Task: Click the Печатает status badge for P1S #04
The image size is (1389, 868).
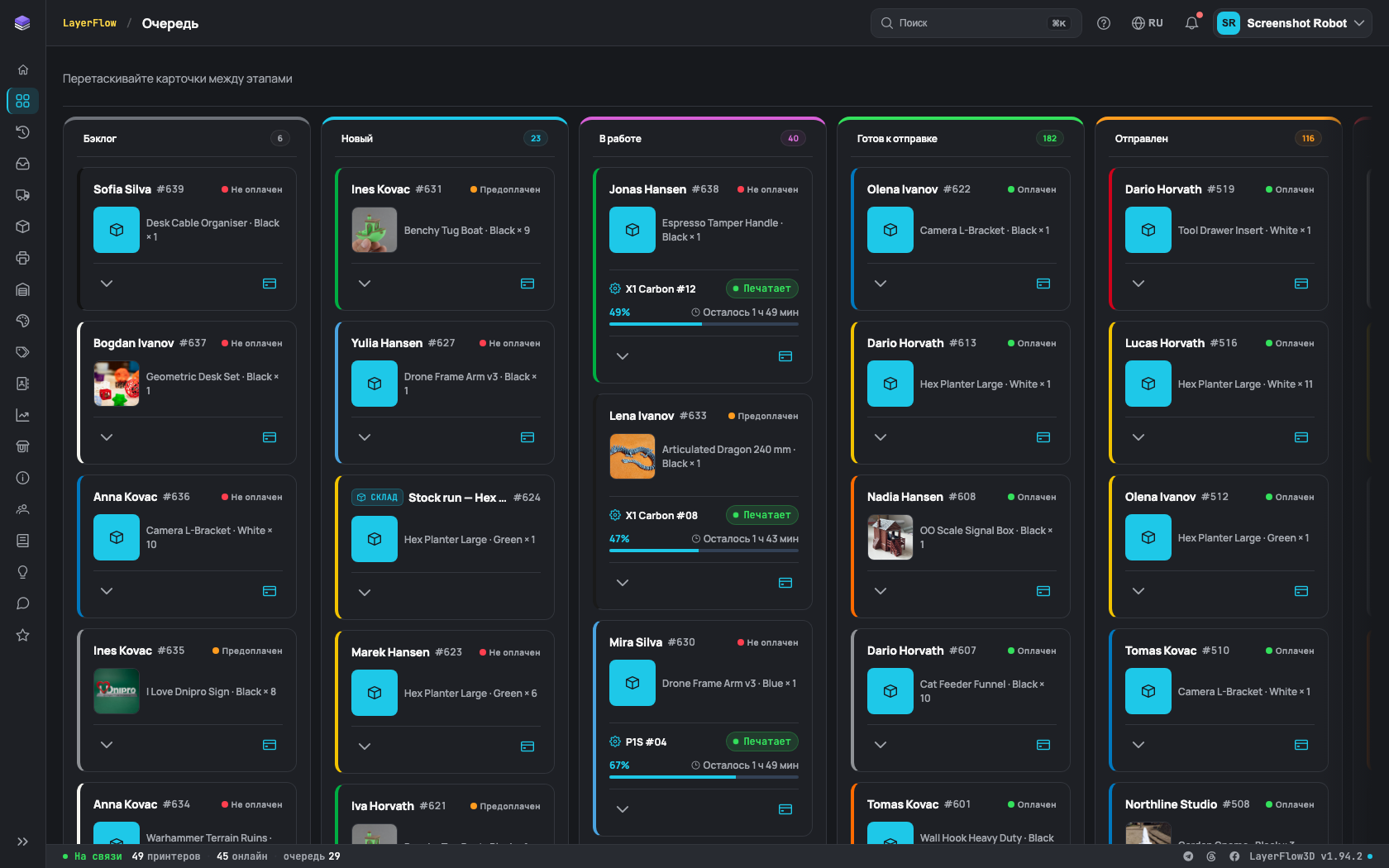Action: [762, 742]
